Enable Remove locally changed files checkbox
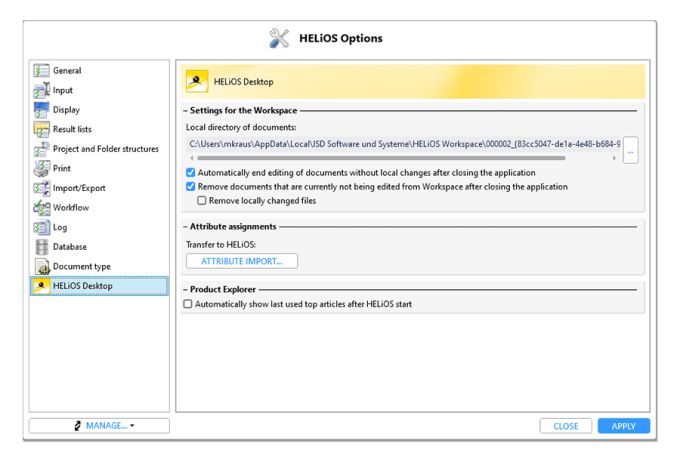This screenshot has height=453, width=680. [202, 201]
